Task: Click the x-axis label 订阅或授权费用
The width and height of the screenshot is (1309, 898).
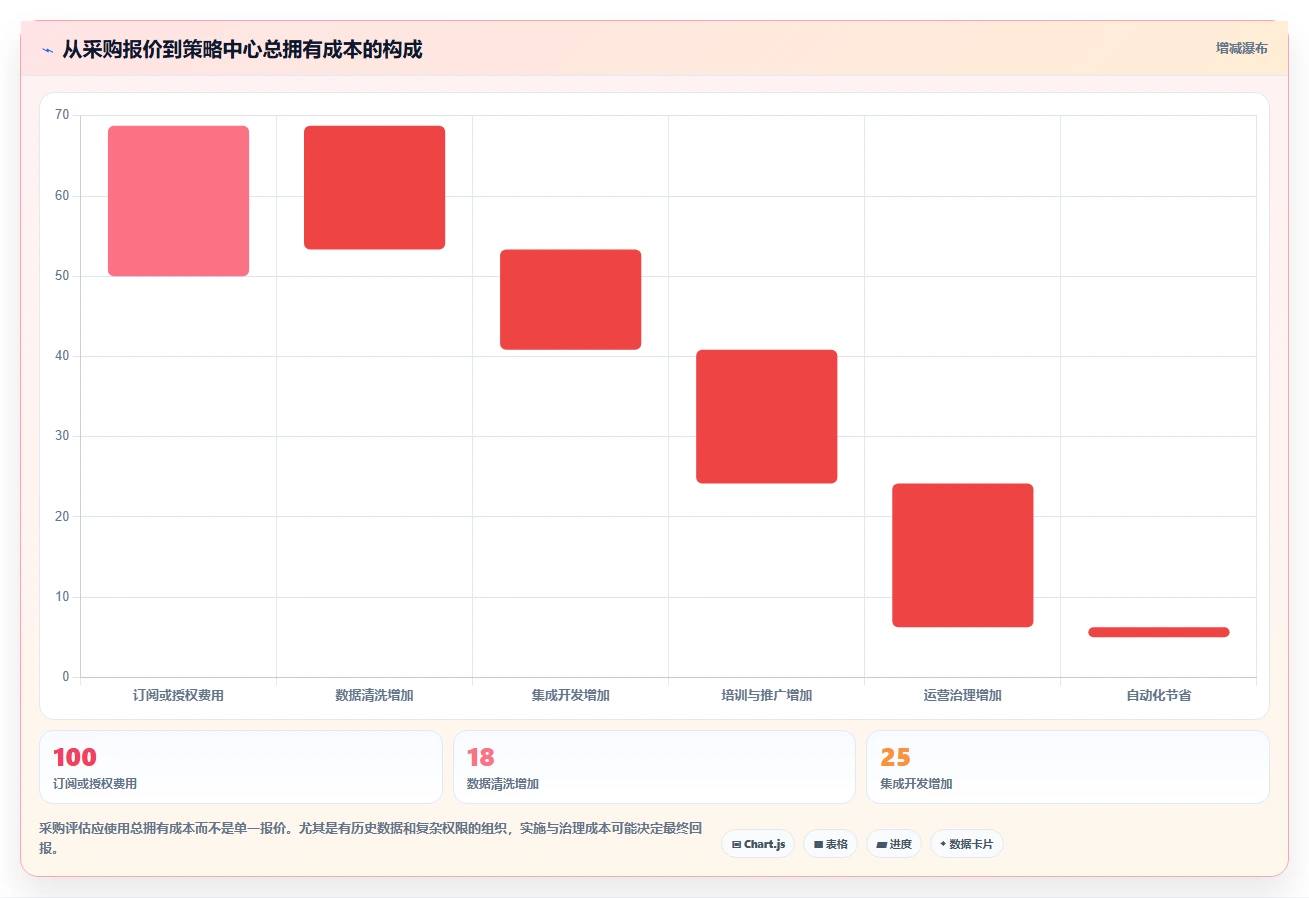Action: click(178, 695)
